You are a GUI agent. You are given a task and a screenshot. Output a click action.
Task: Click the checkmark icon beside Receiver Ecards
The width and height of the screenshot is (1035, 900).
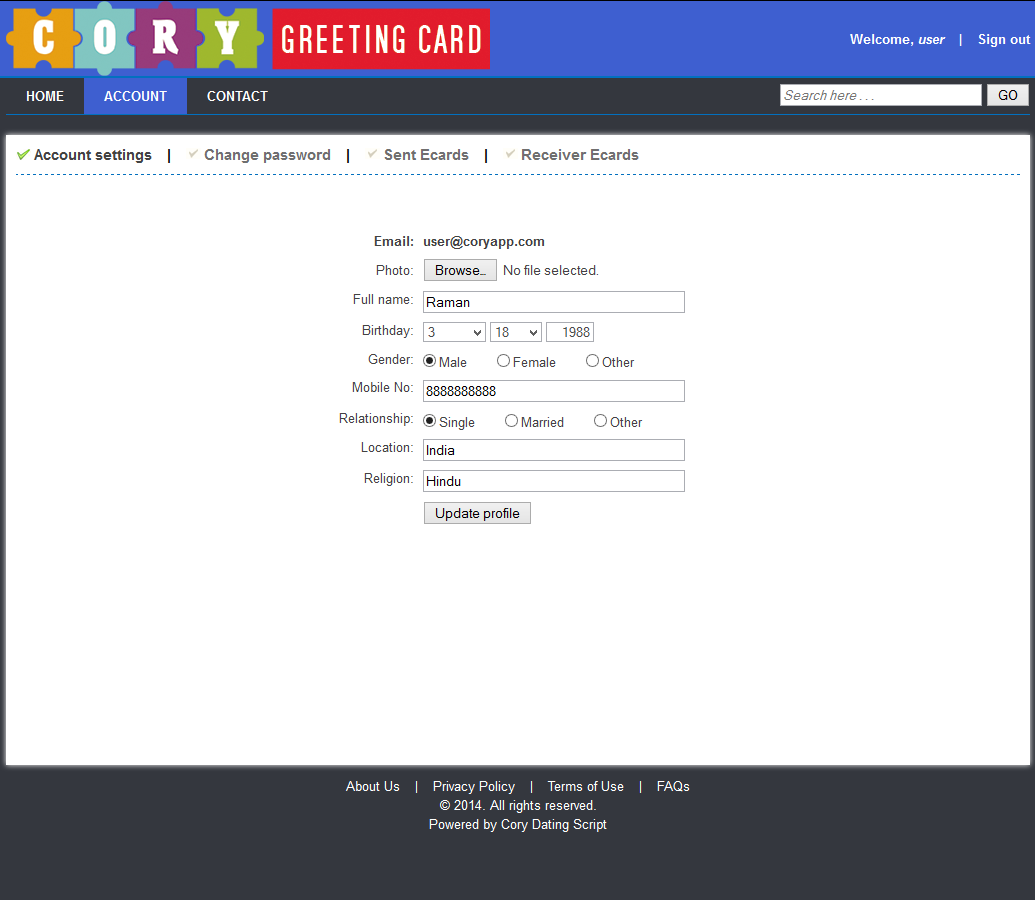pos(510,154)
